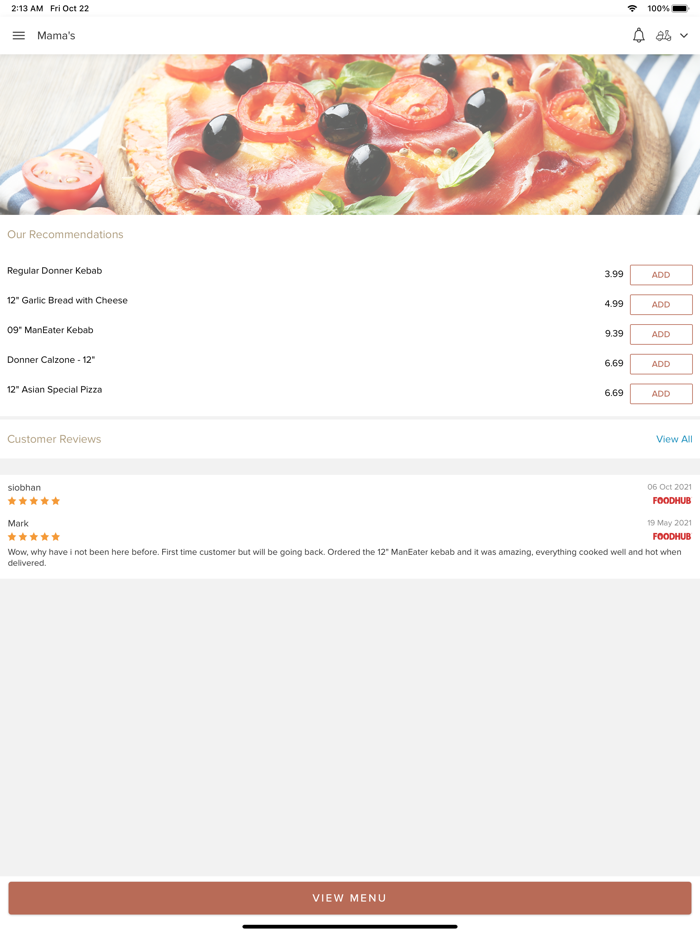
Task: Tap the notification bell icon
Action: point(639,36)
